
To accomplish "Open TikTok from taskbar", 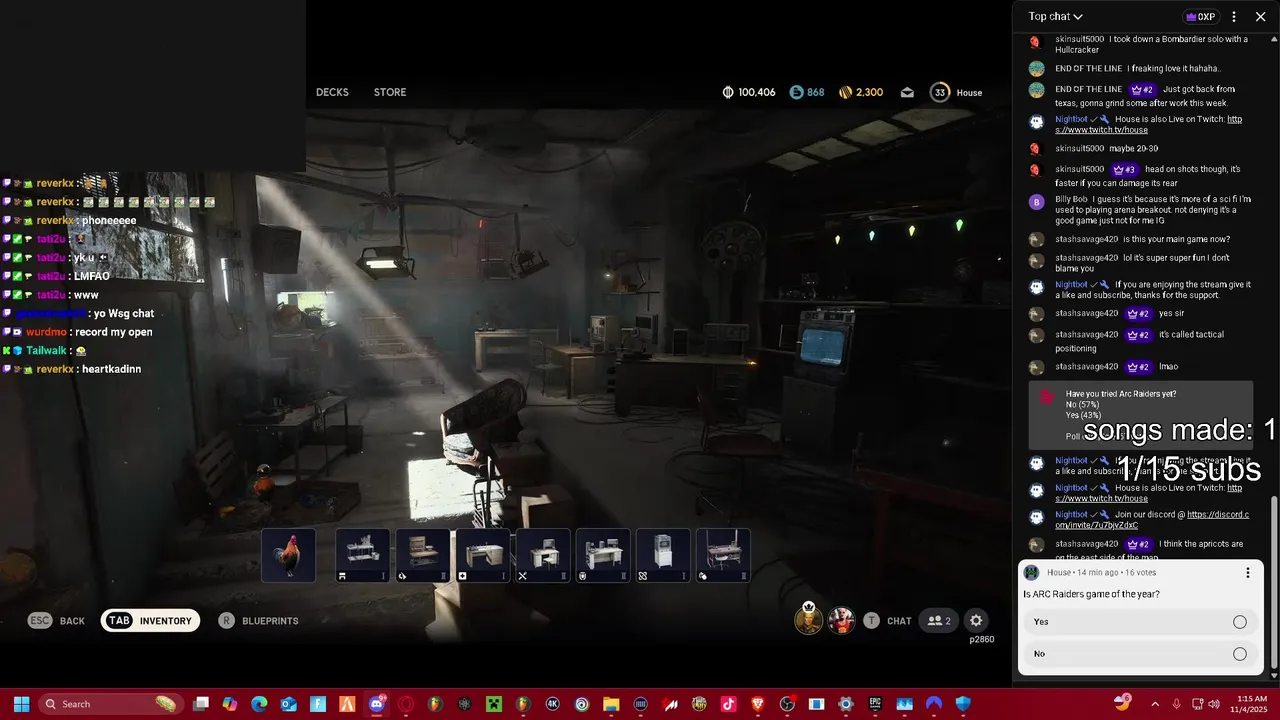I will tap(728, 704).
